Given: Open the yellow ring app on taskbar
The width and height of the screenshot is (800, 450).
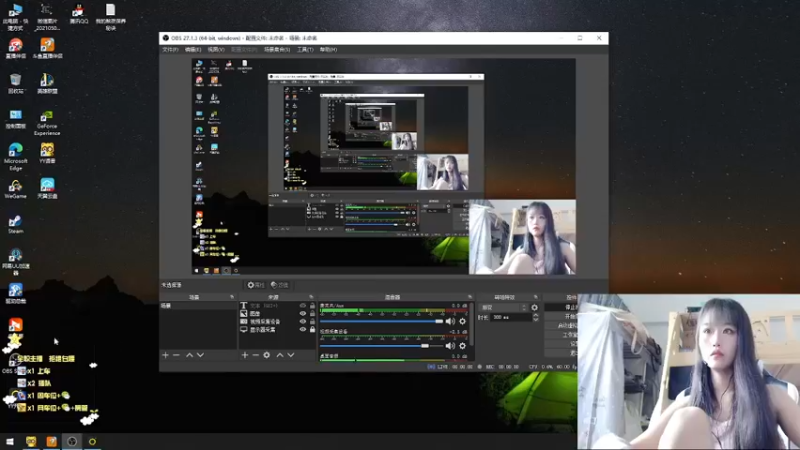Looking at the screenshot, I should click(x=92, y=441).
